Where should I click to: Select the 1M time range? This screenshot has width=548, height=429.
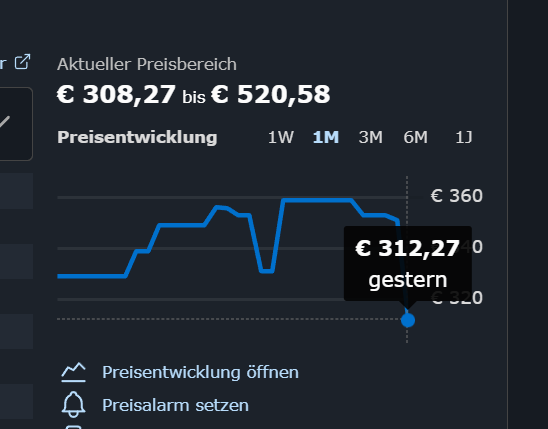tap(326, 137)
